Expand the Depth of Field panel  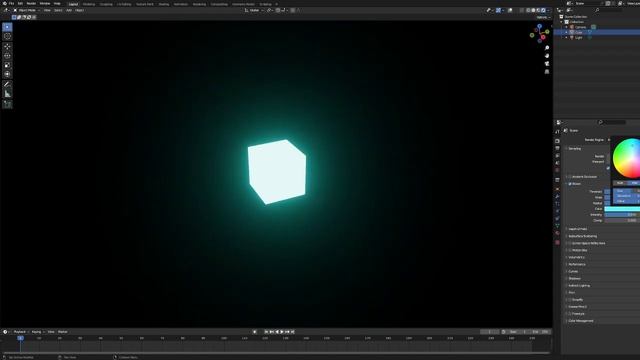click(578, 229)
